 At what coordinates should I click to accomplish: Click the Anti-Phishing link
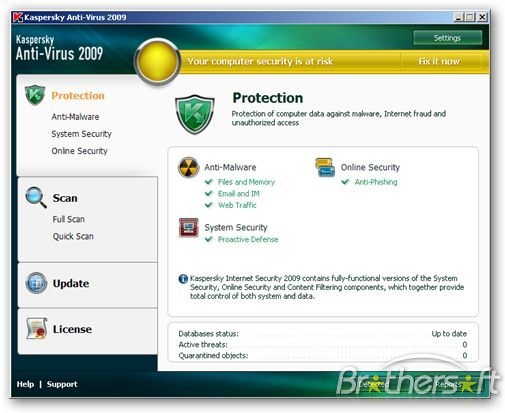pos(376,182)
